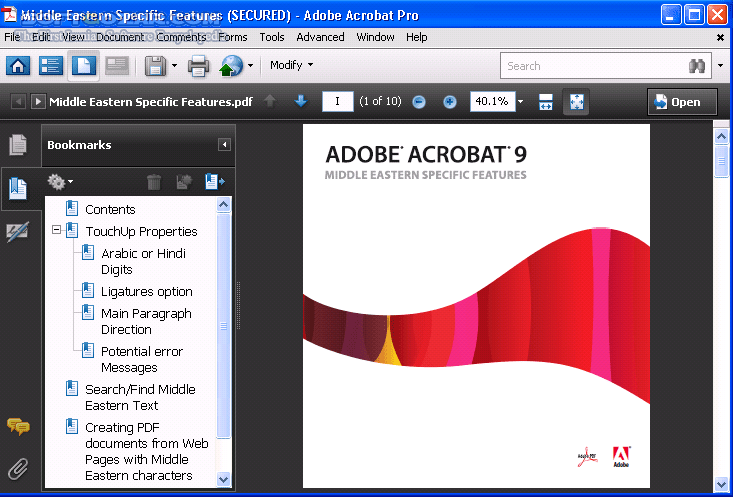Click the 40.1% zoom value field
The width and height of the screenshot is (733, 497).
(x=492, y=101)
